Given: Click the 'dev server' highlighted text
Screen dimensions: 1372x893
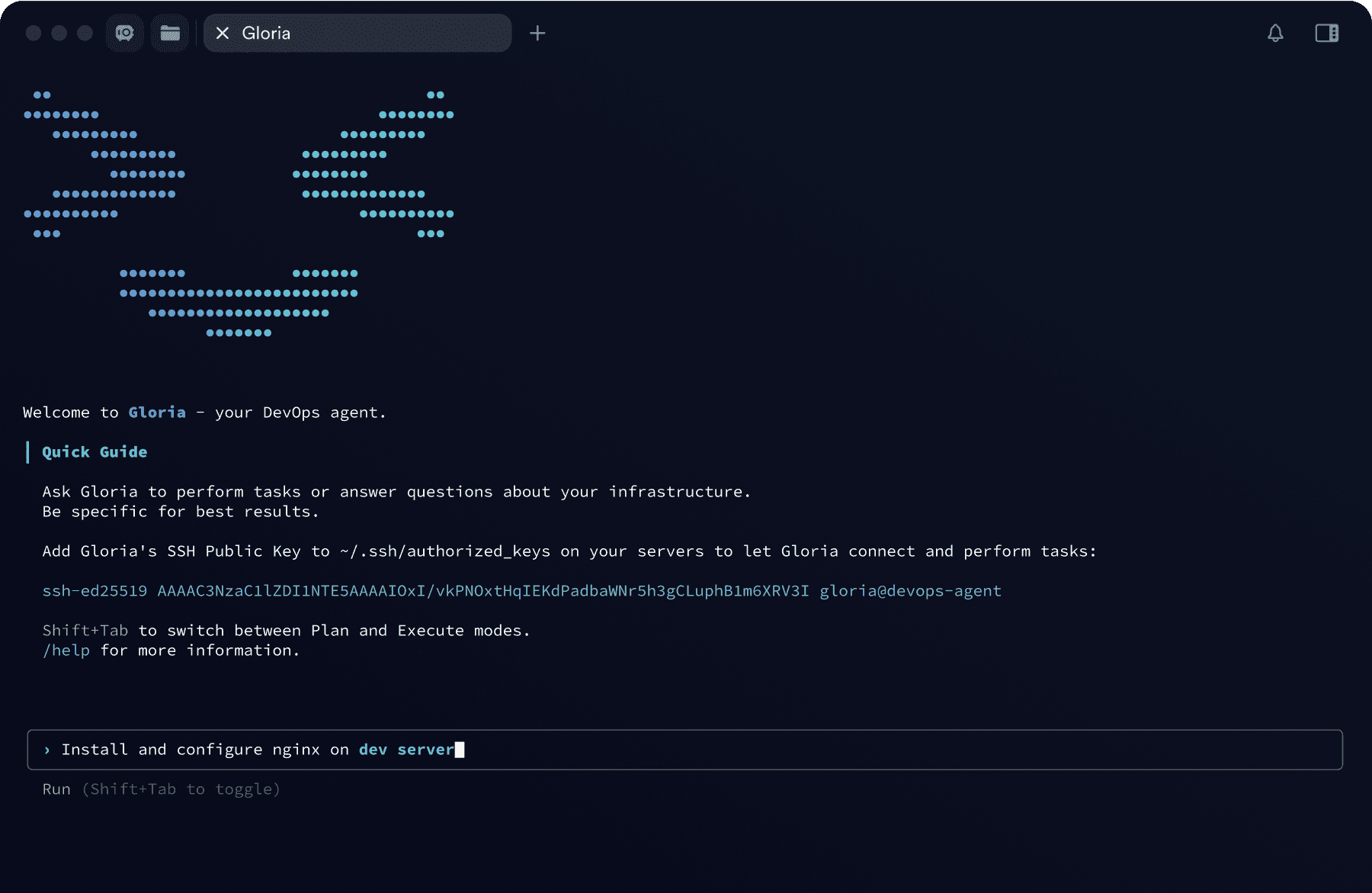Looking at the screenshot, I should pos(406,750).
